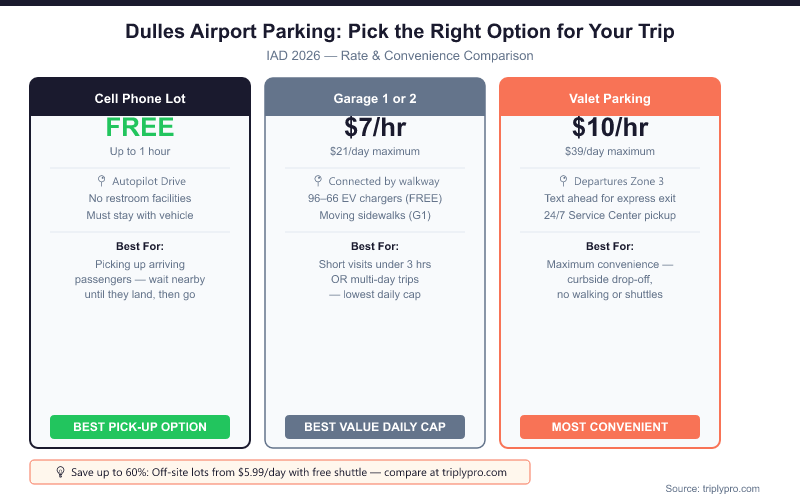
Task: Click the location pin beside Autopilot Drive
Action: coord(101,181)
